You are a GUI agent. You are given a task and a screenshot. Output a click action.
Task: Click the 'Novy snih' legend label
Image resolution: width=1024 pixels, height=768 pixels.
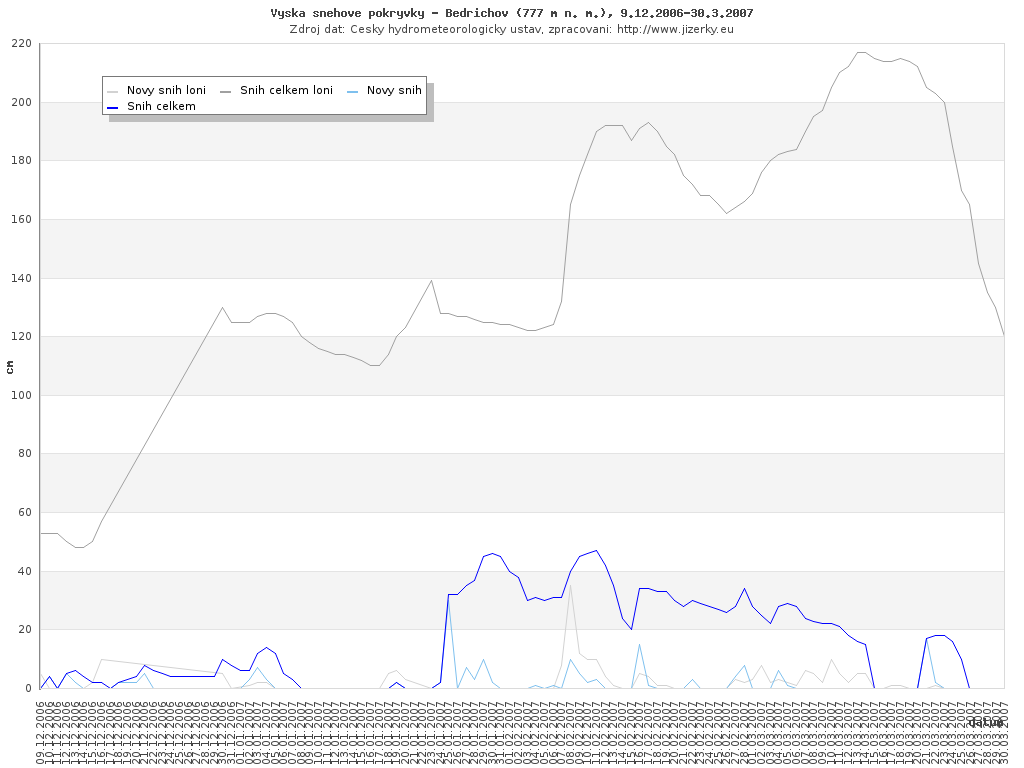394,90
